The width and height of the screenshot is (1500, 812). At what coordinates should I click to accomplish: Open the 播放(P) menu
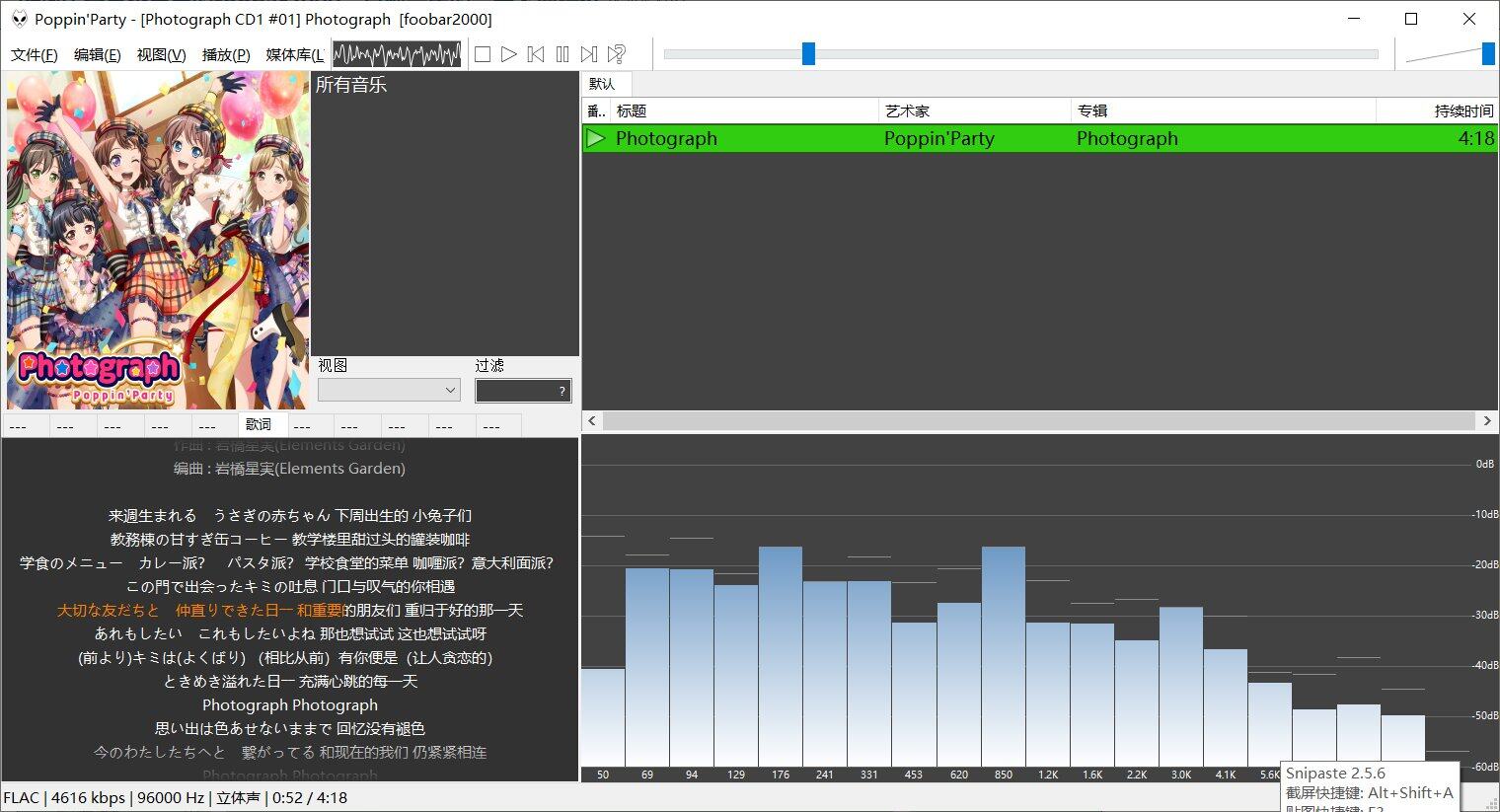click(x=226, y=55)
